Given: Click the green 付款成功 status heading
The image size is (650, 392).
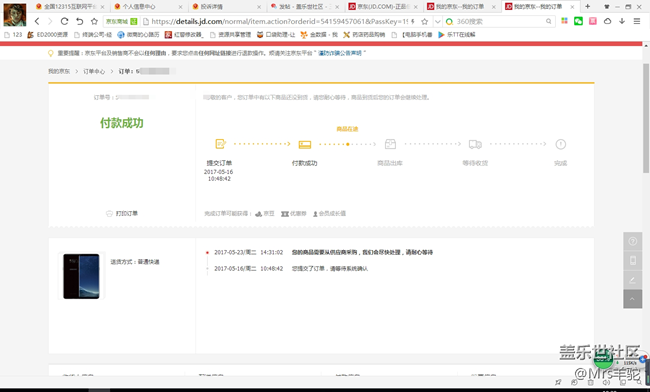Looking at the screenshot, I should [x=121, y=123].
